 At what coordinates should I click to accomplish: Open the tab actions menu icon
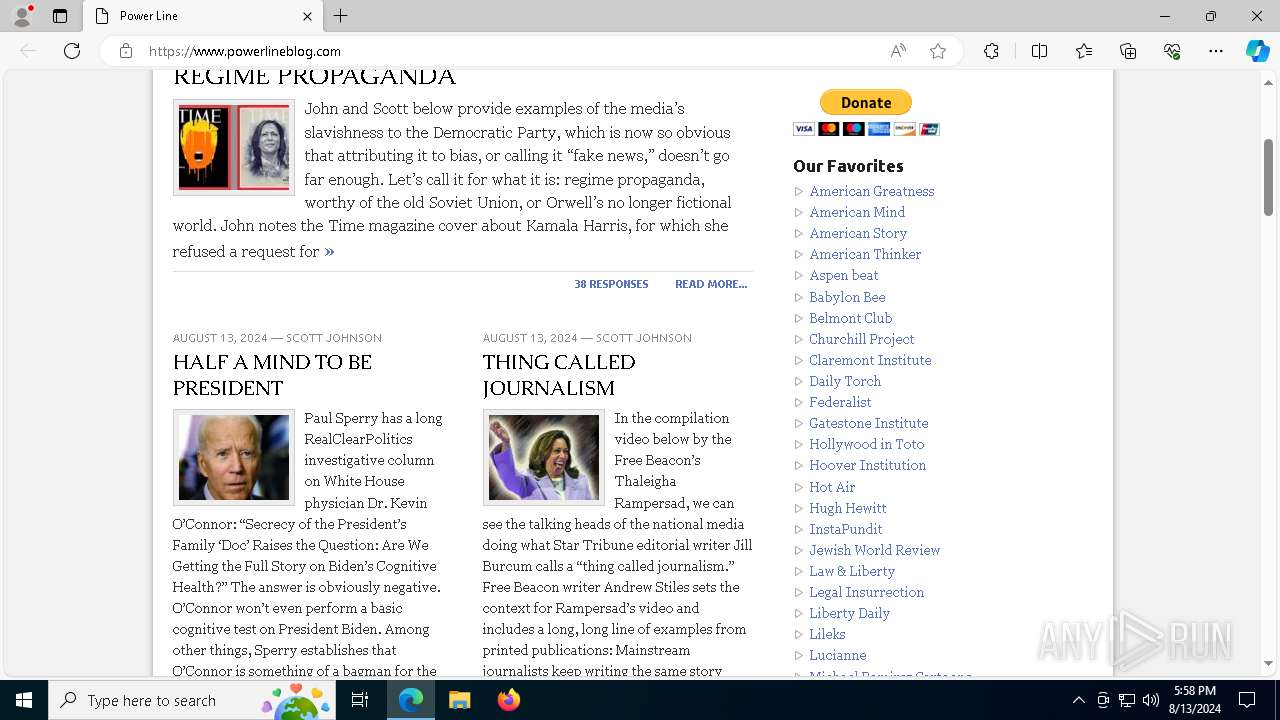pos(60,16)
